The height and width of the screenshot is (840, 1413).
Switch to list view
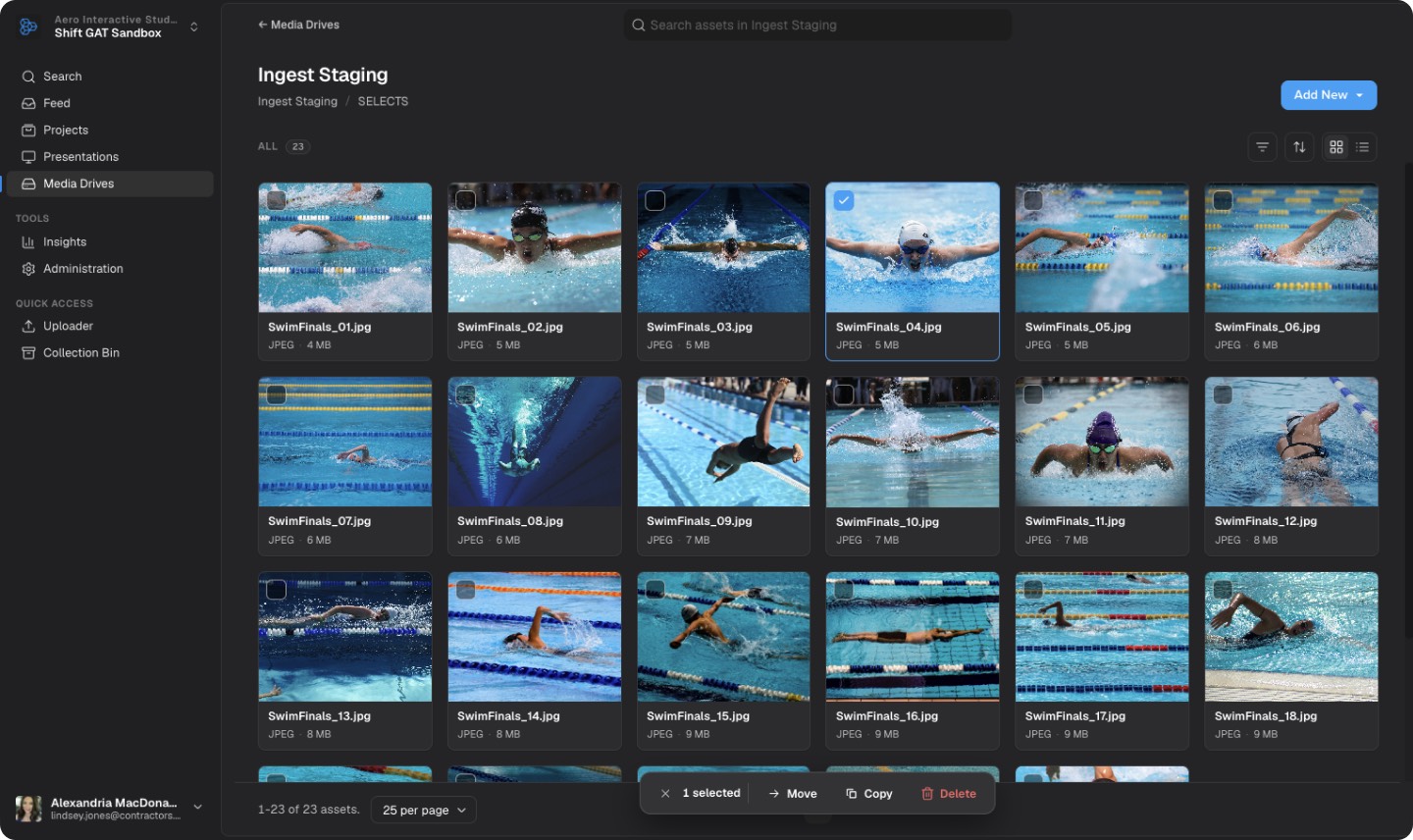[x=1363, y=147]
